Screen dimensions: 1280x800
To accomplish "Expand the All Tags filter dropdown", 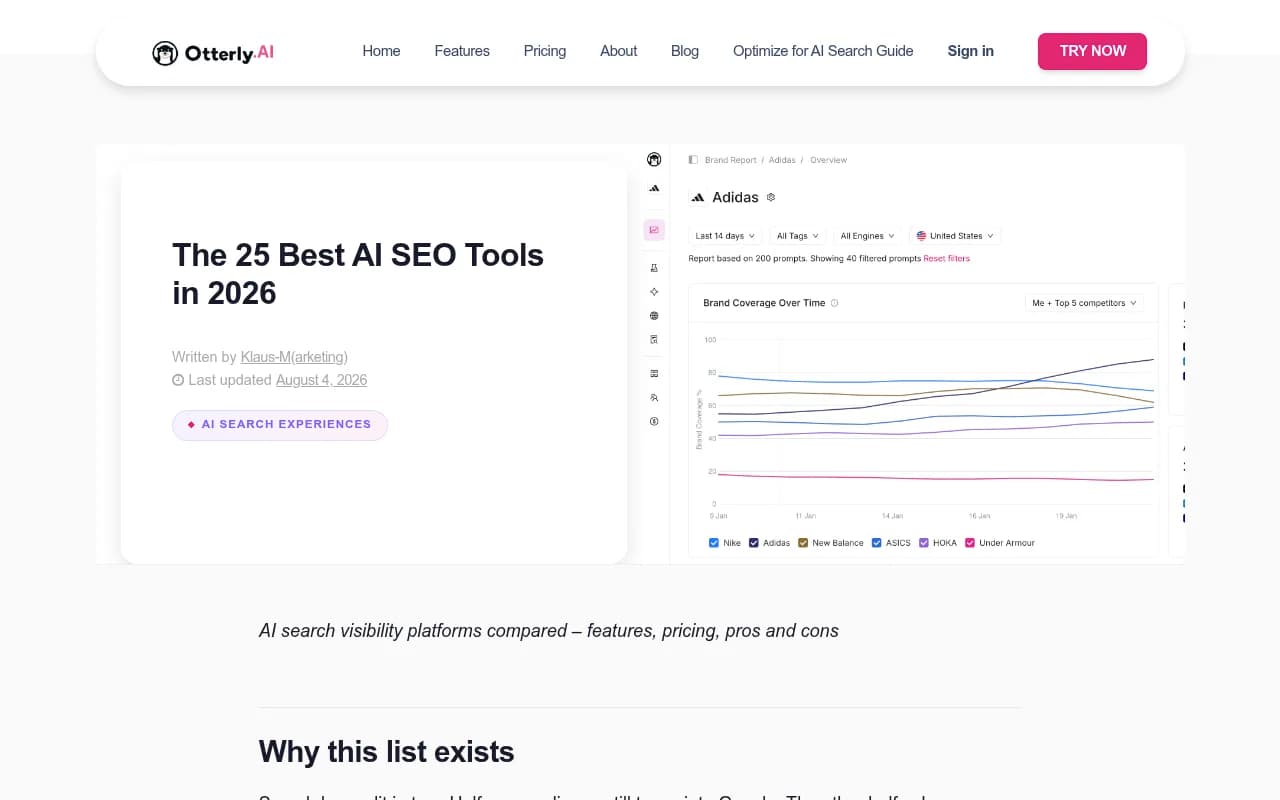I will [798, 236].
